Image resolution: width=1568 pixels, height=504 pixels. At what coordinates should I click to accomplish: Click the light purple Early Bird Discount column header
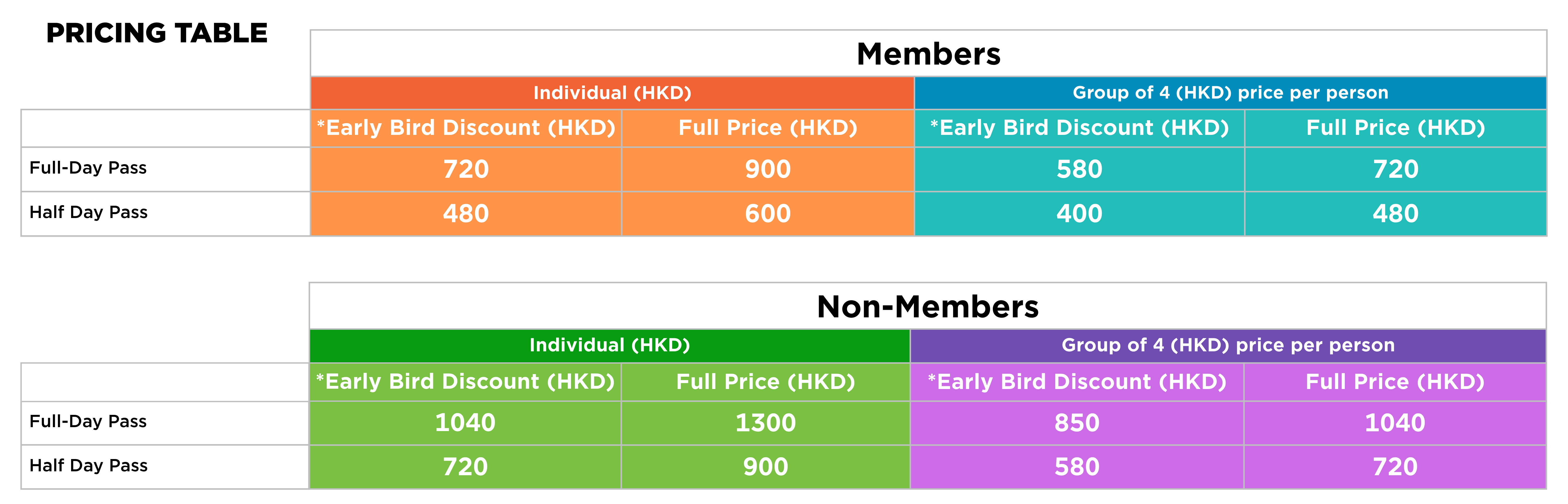pyautogui.click(x=1077, y=382)
